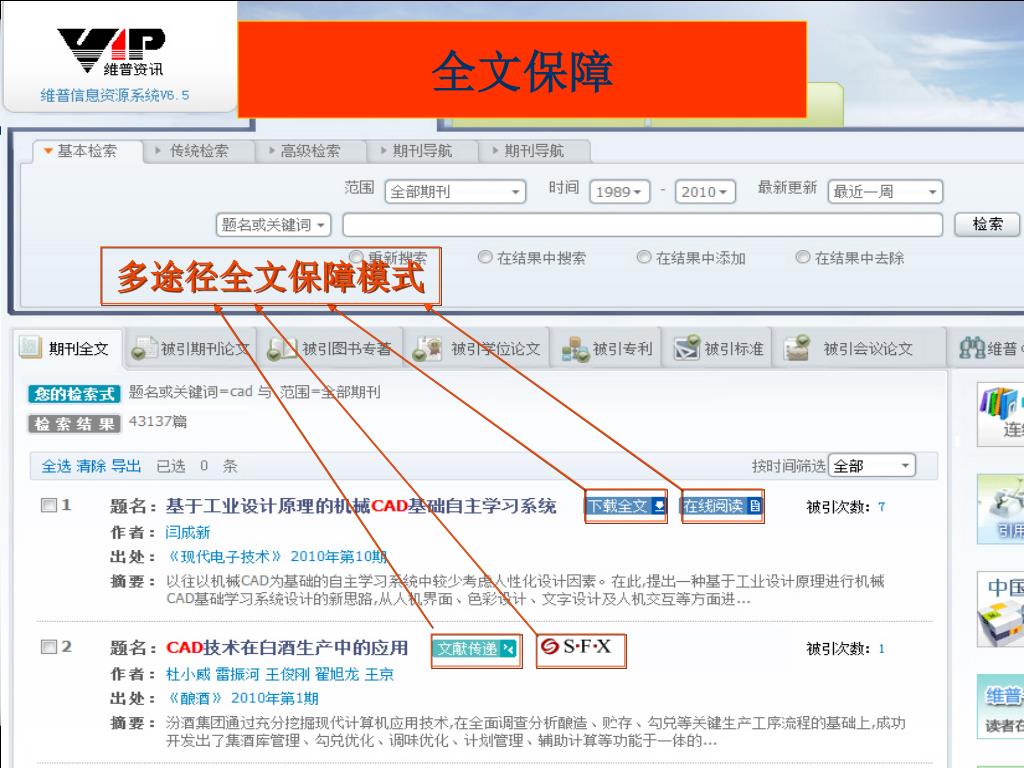The width and height of the screenshot is (1024, 768).
Task: Open the 按时间筛选 全部 dropdown
Action: coord(872,466)
